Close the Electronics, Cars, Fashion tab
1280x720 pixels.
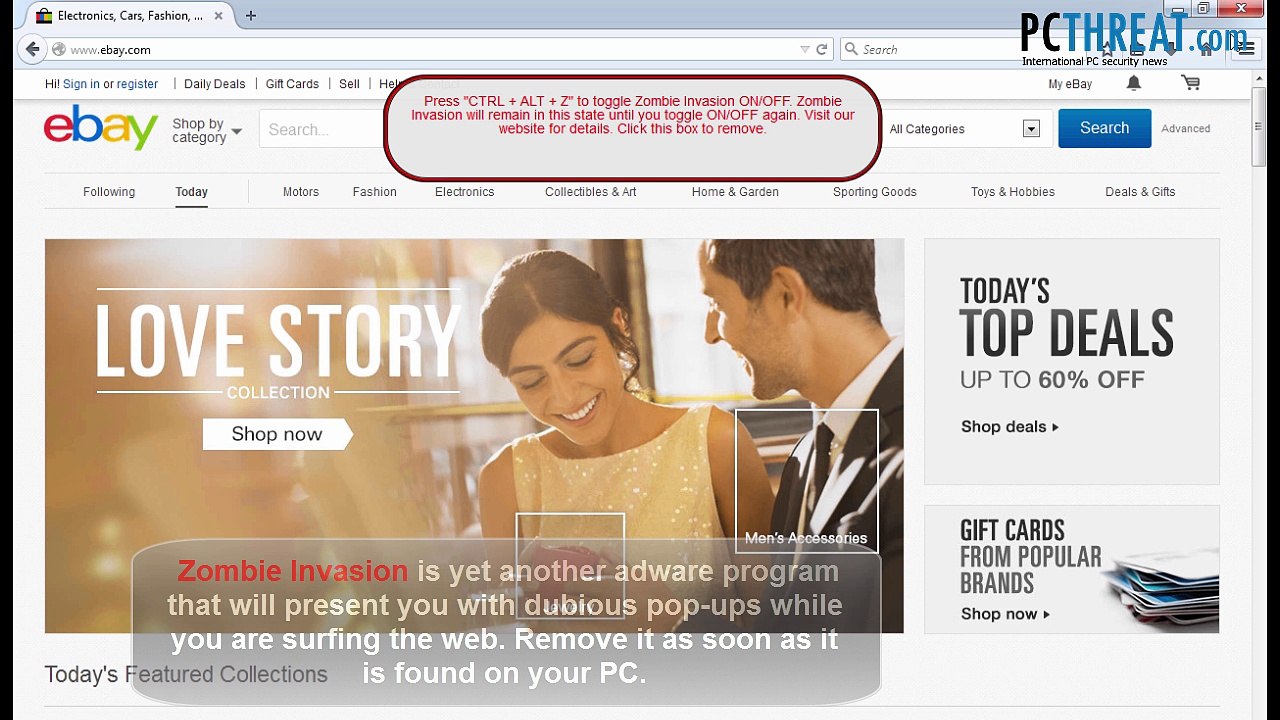point(218,16)
